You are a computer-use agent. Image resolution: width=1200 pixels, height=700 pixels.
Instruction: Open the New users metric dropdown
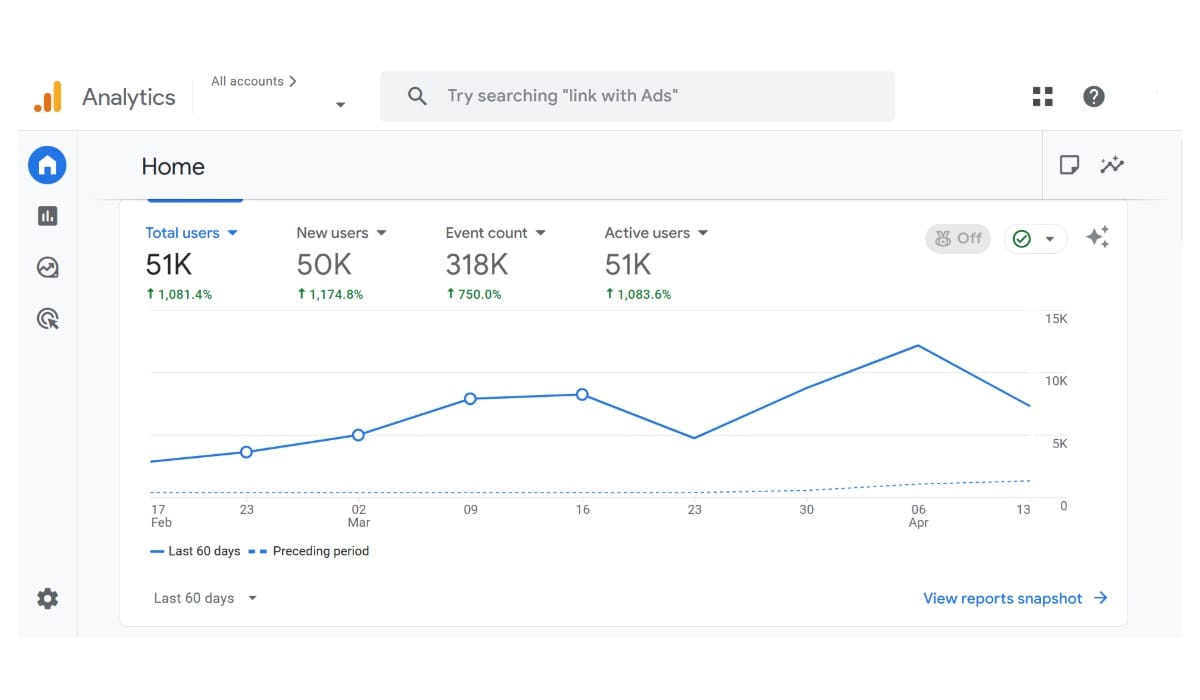342,233
